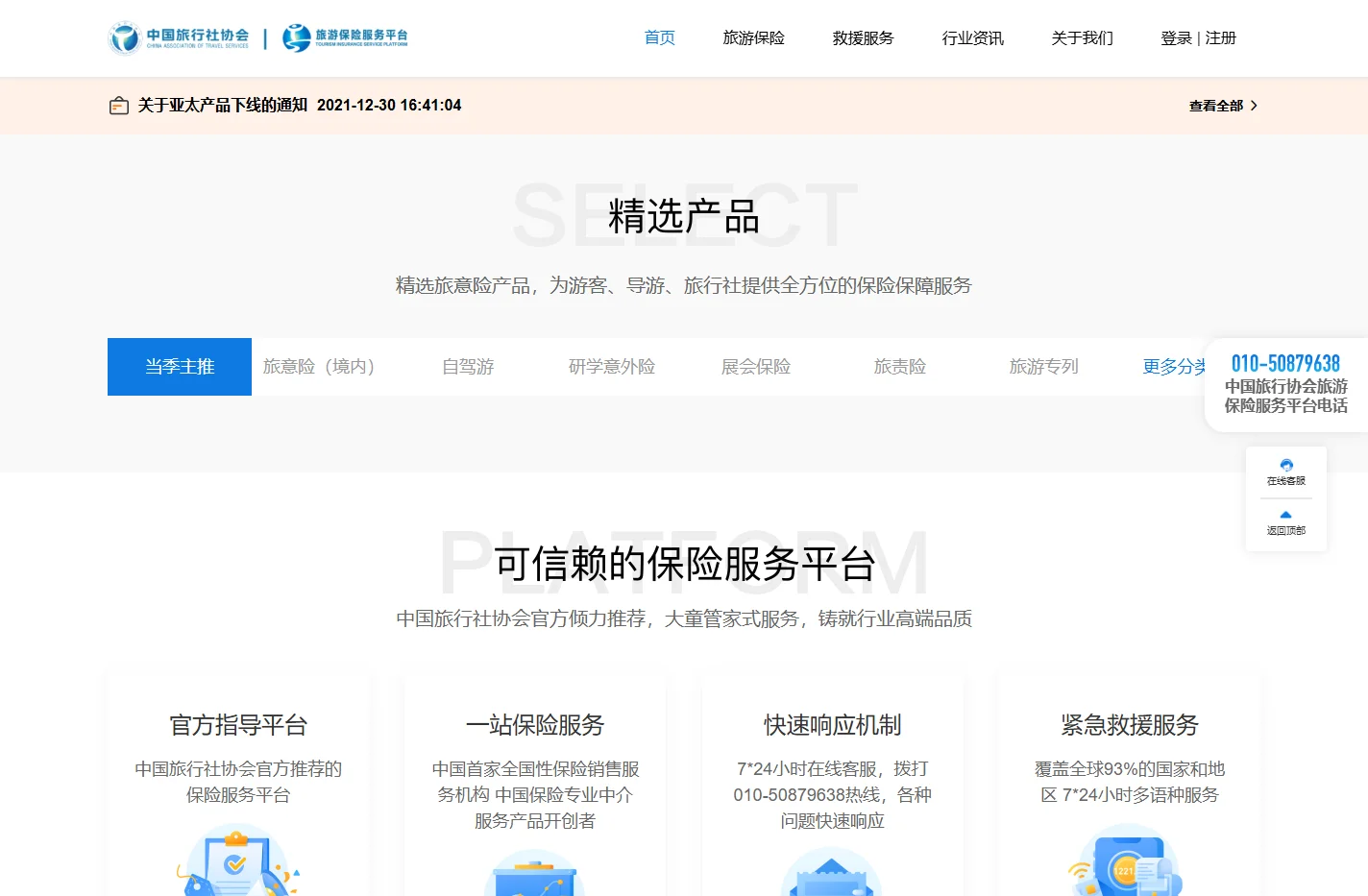Select the 旅游专列 tab

pyautogui.click(x=1044, y=367)
